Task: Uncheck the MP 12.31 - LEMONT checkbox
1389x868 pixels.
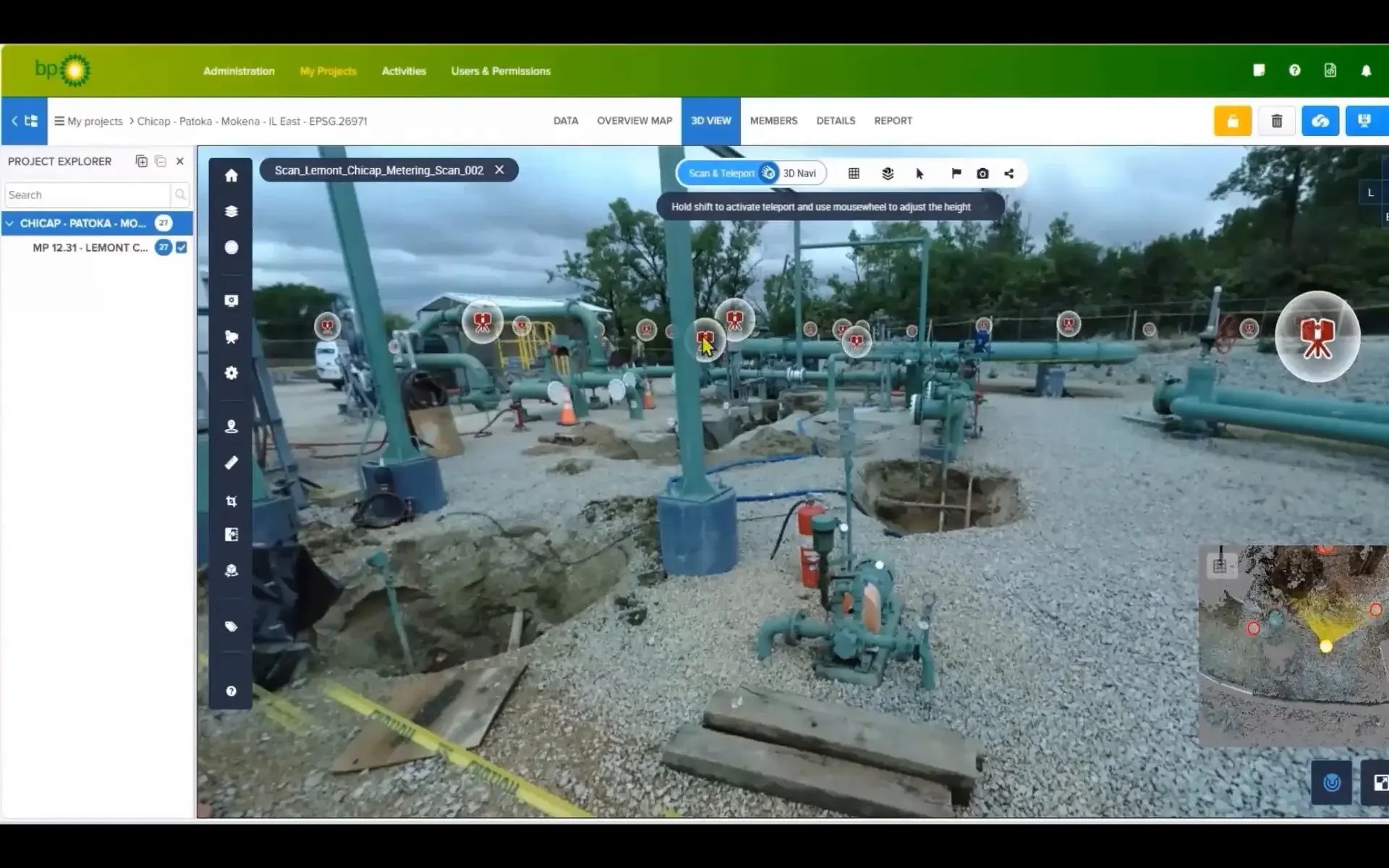Action: [x=182, y=247]
